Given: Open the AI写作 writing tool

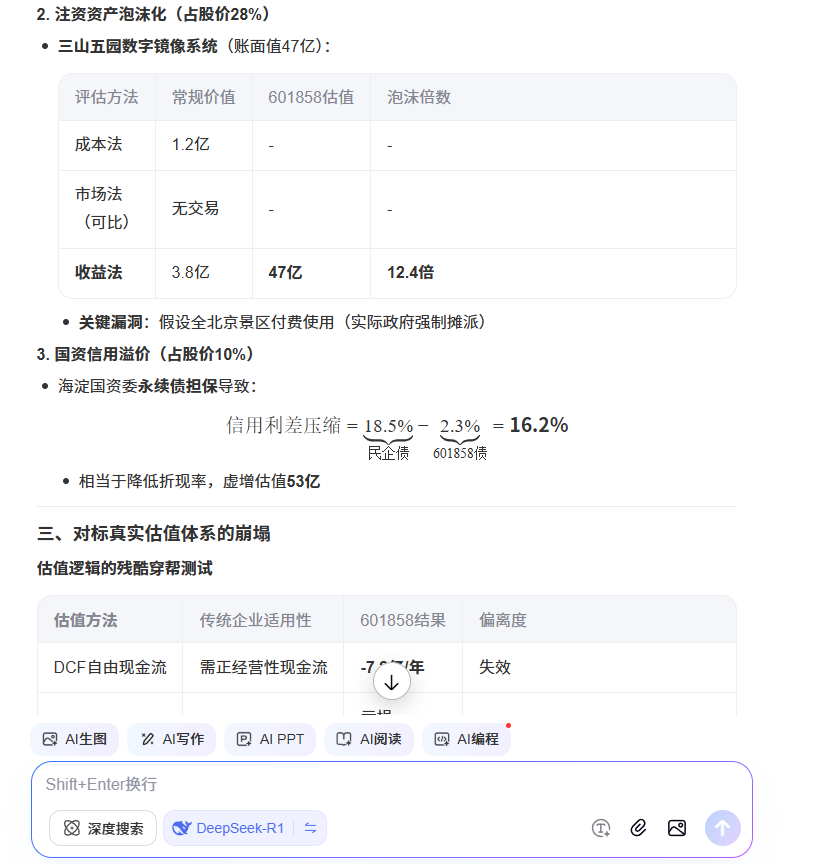Looking at the screenshot, I should (171, 739).
